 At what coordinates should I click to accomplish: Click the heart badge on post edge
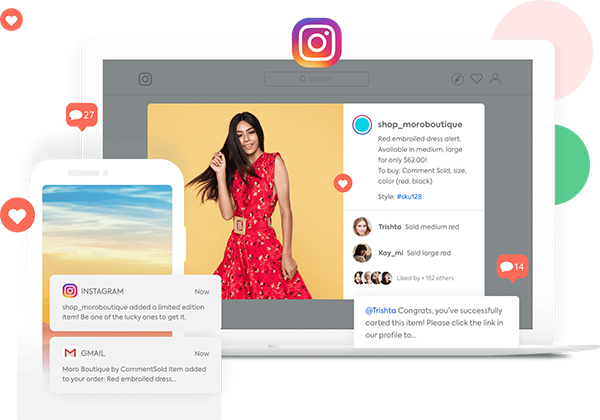343,183
